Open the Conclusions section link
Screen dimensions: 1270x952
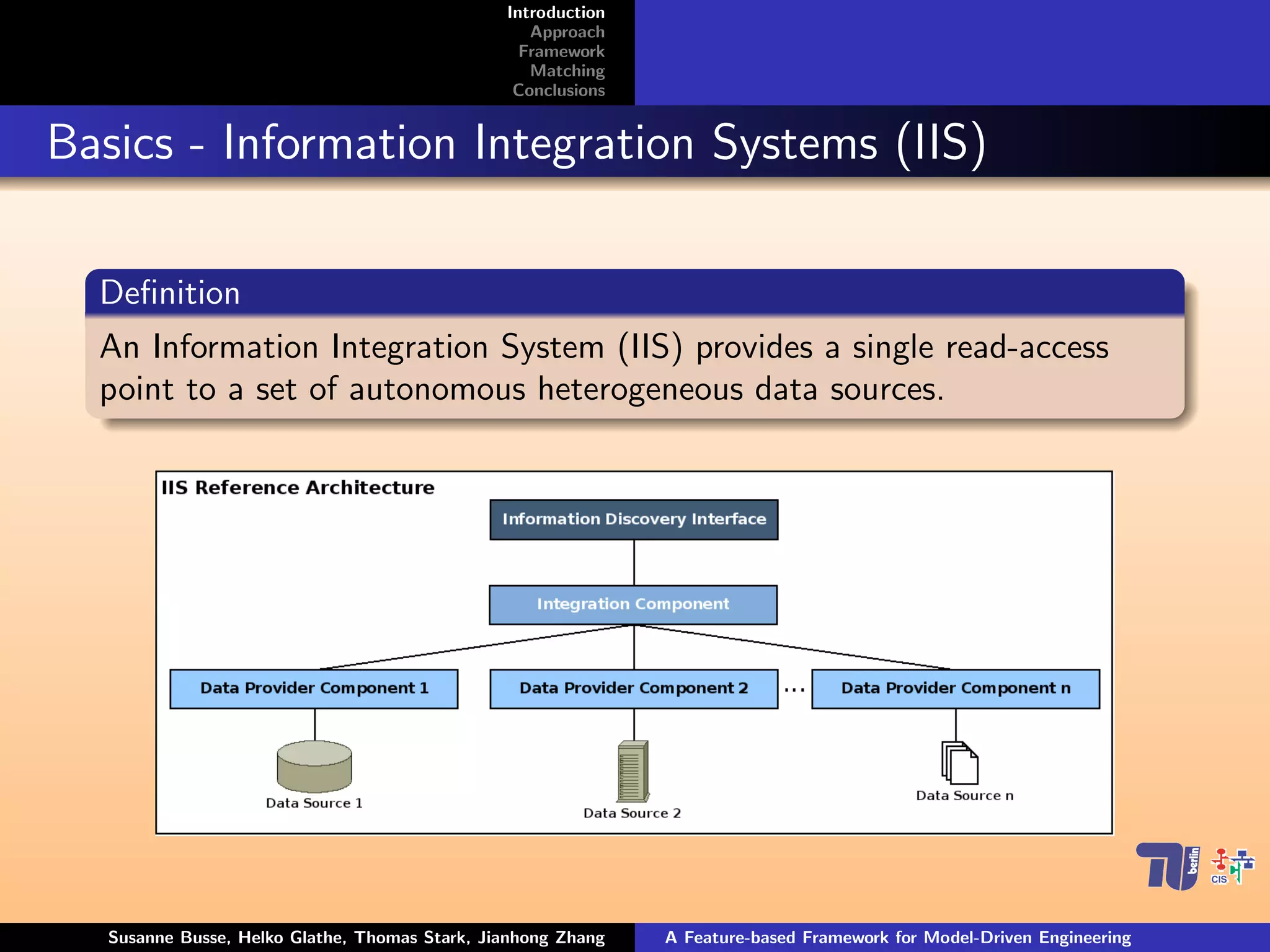click(x=558, y=90)
